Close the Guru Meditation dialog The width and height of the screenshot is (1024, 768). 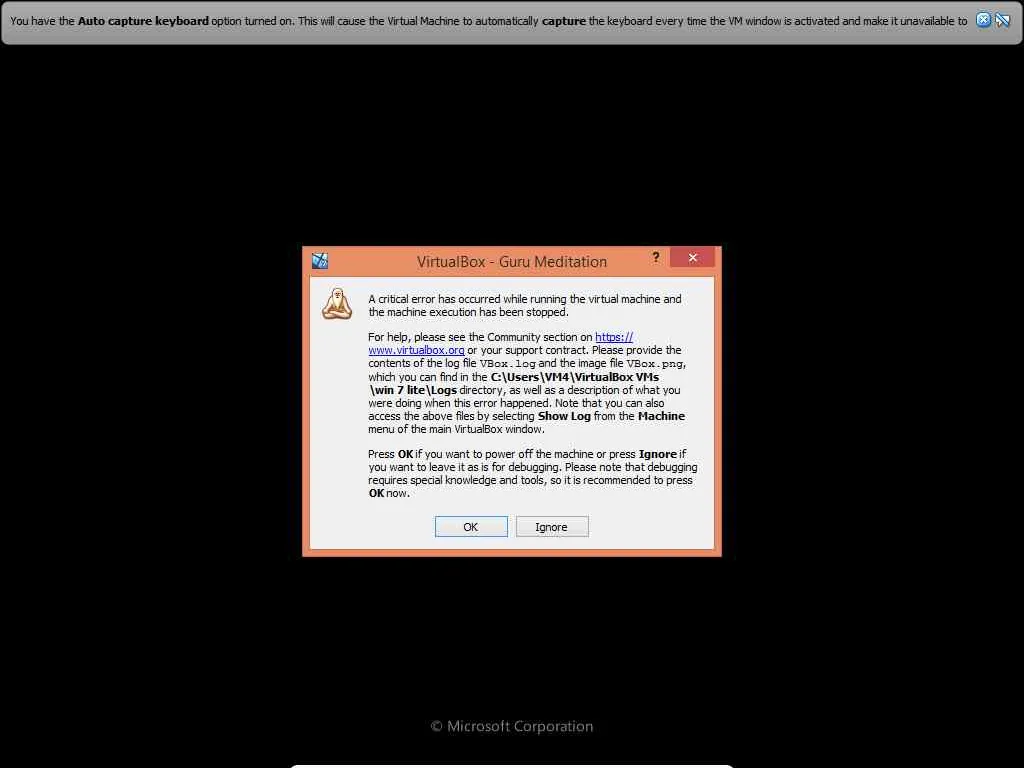pos(692,257)
